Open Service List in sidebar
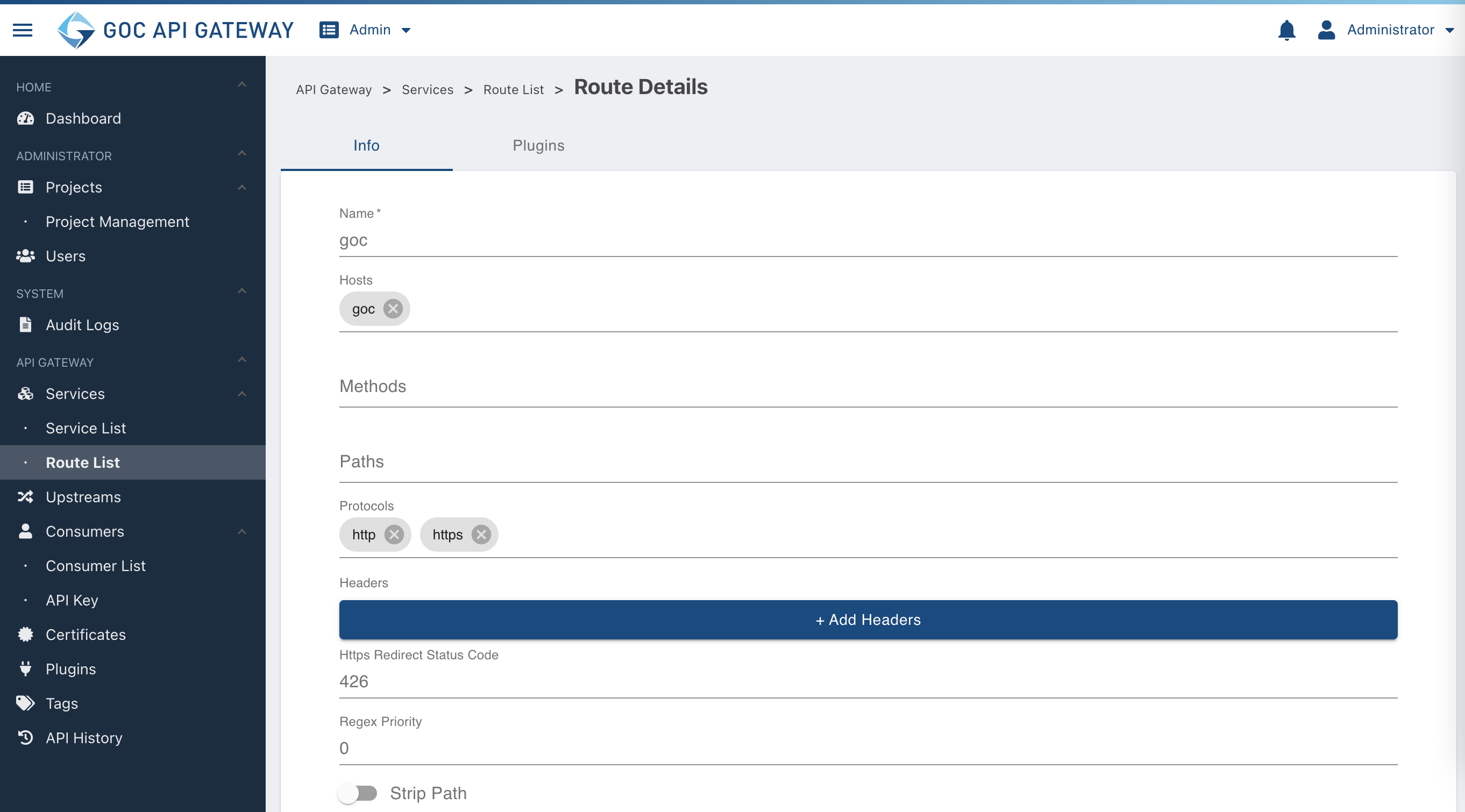This screenshot has height=812, width=1465. click(x=86, y=428)
